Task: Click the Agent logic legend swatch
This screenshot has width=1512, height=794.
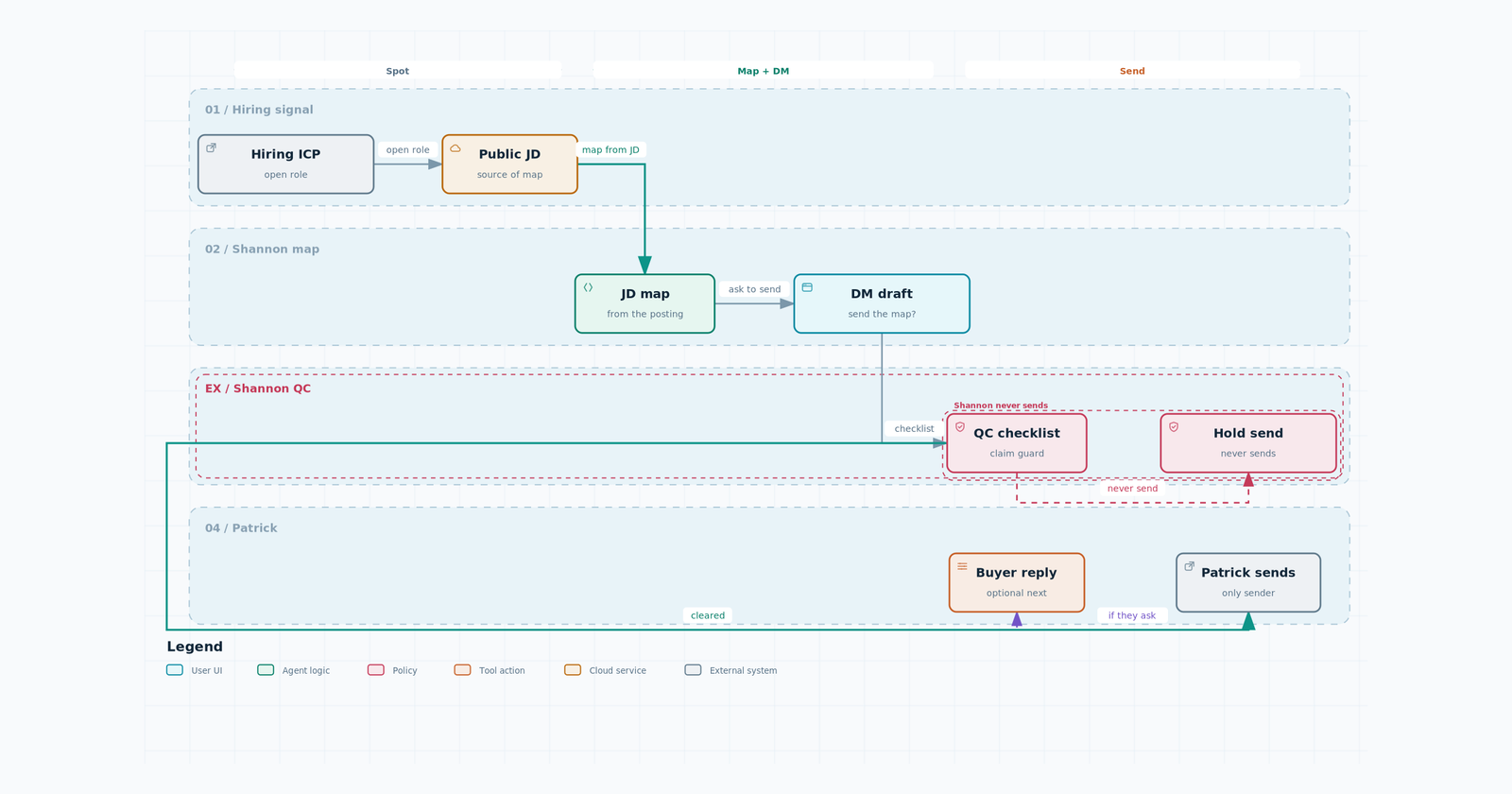Action: (x=266, y=670)
